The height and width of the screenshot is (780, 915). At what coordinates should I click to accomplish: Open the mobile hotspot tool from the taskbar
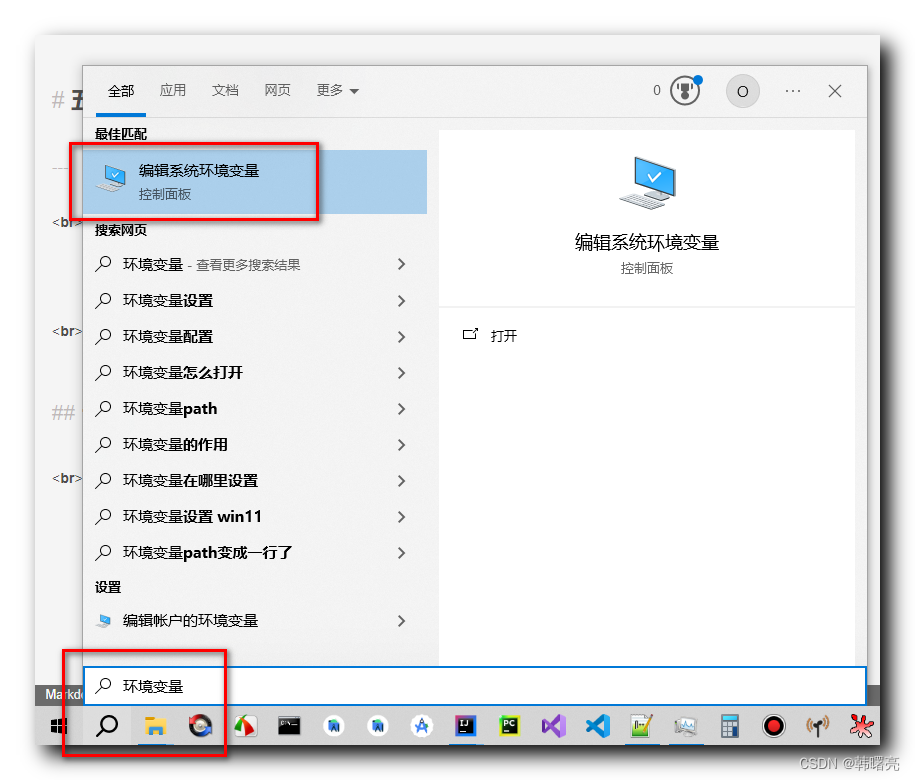[x=817, y=727]
